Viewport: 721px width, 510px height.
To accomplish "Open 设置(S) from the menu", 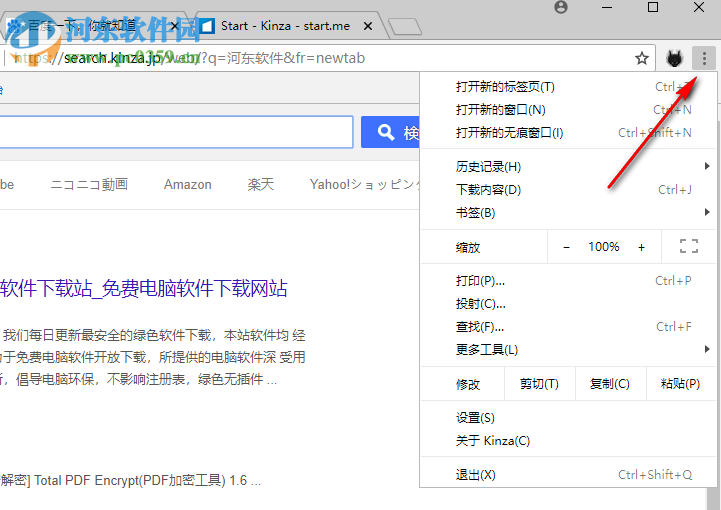I will point(568,418).
